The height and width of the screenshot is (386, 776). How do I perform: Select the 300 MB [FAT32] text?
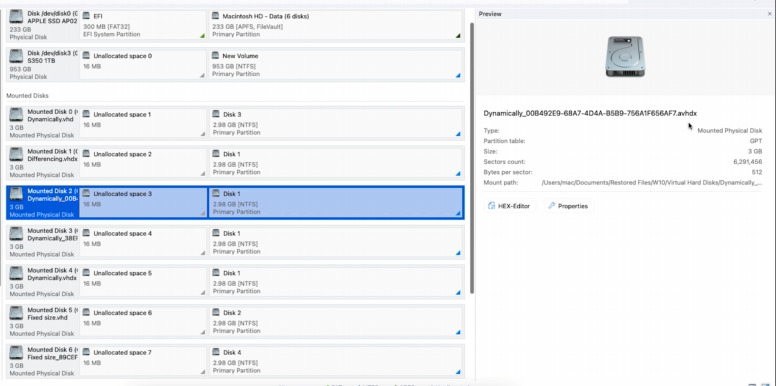[106, 26]
